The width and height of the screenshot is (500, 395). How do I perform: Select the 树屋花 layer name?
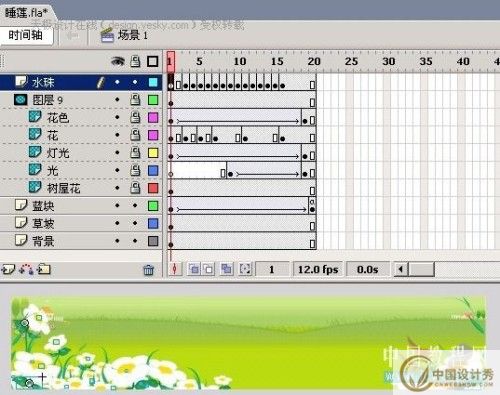point(63,188)
